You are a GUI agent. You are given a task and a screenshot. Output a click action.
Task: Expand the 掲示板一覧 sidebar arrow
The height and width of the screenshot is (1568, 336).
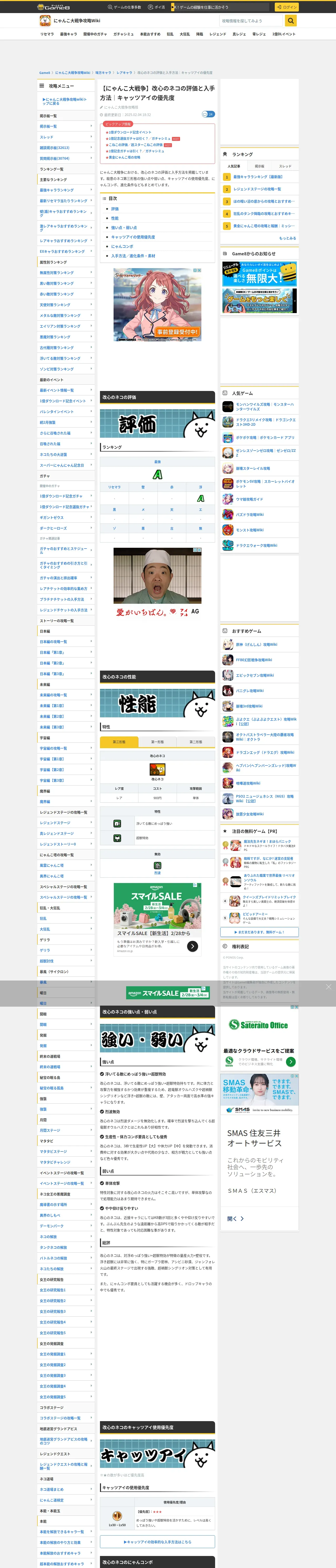click(x=92, y=126)
